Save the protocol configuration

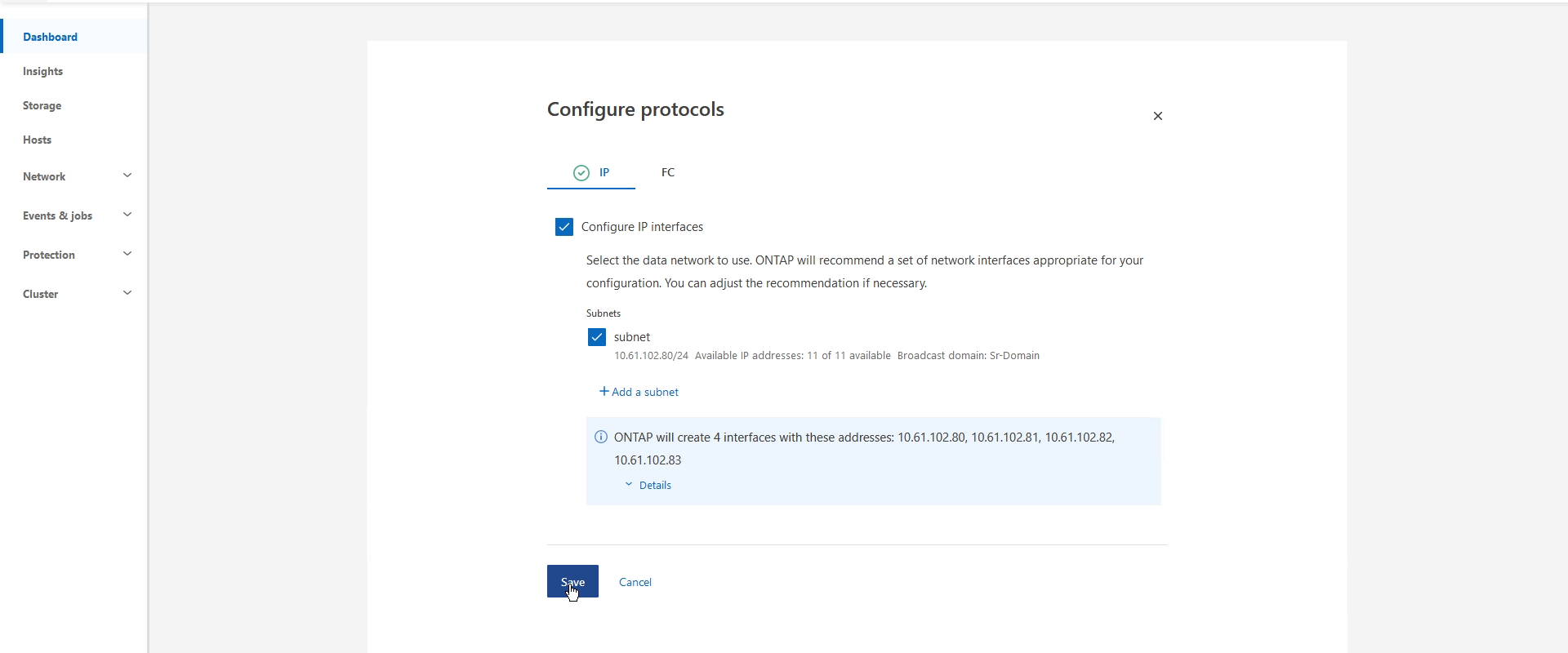[x=572, y=581]
